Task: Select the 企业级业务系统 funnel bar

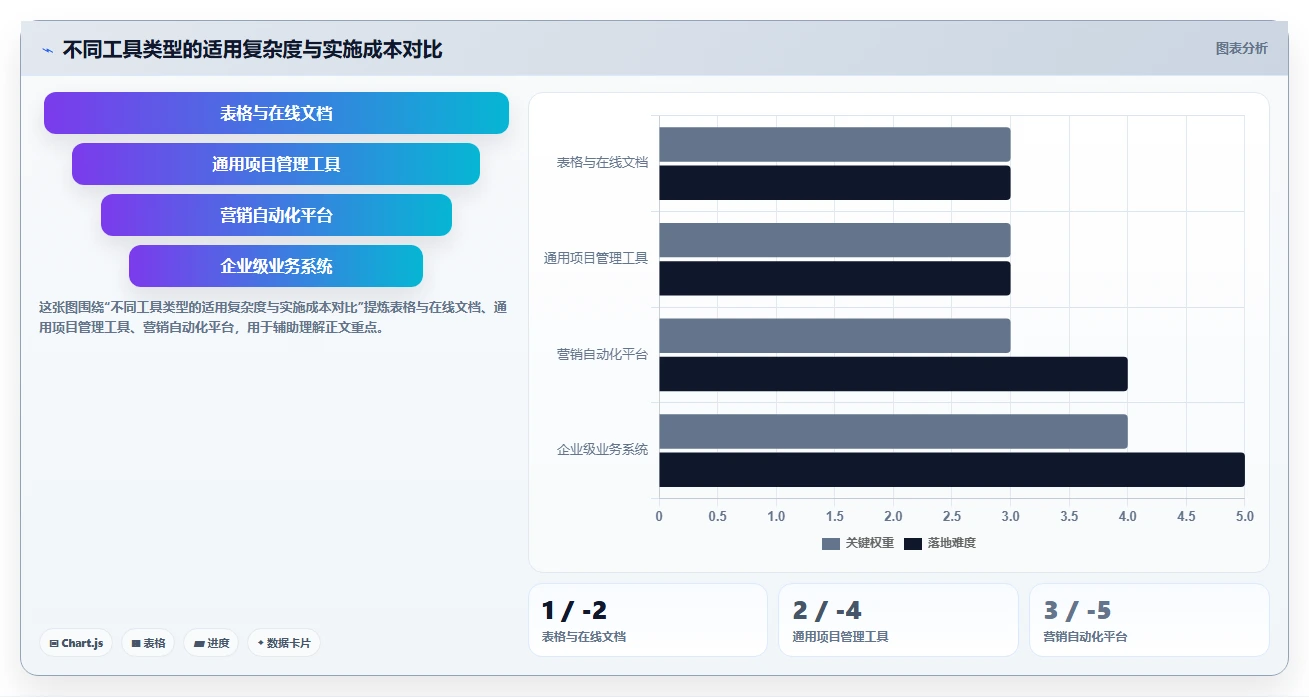Action: (x=276, y=266)
